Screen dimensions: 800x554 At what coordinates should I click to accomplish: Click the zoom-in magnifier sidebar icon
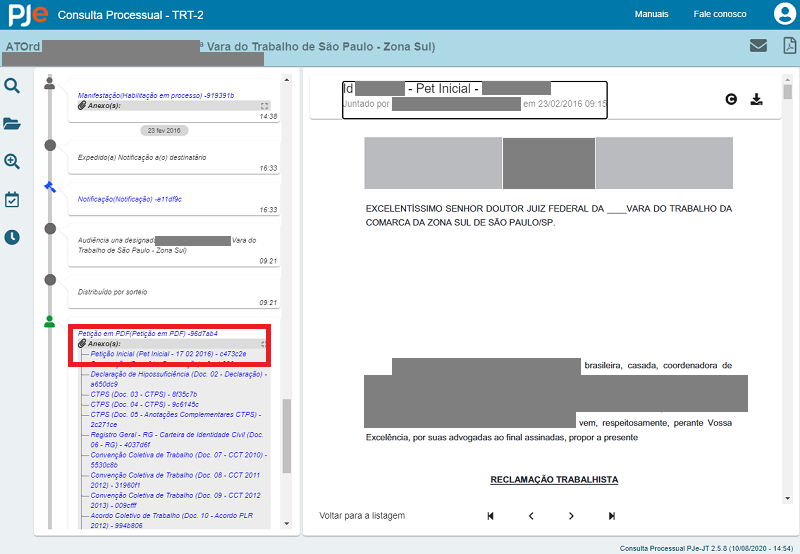(x=12, y=161)
